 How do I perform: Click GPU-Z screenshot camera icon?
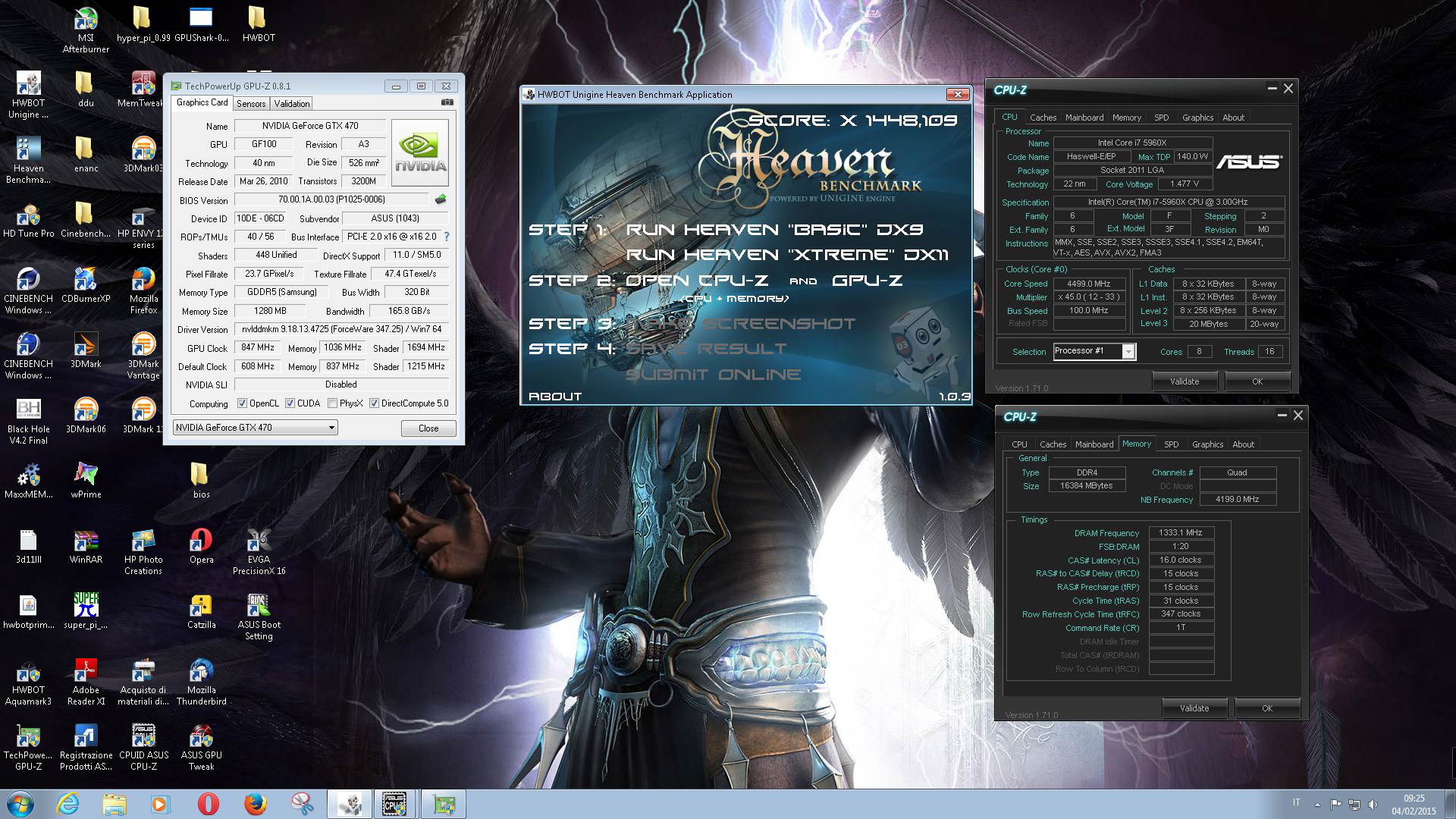coord(447,102)
